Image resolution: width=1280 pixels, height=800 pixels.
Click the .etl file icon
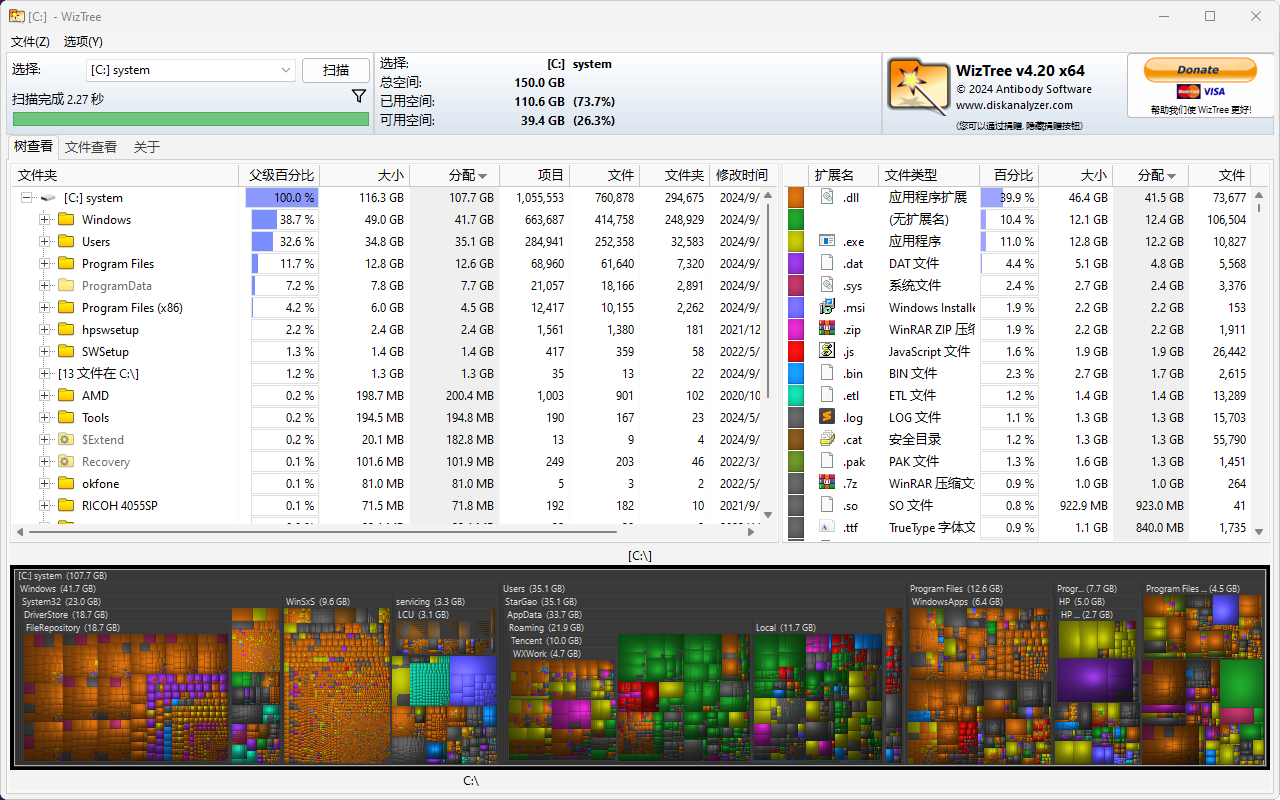point(827,396)
